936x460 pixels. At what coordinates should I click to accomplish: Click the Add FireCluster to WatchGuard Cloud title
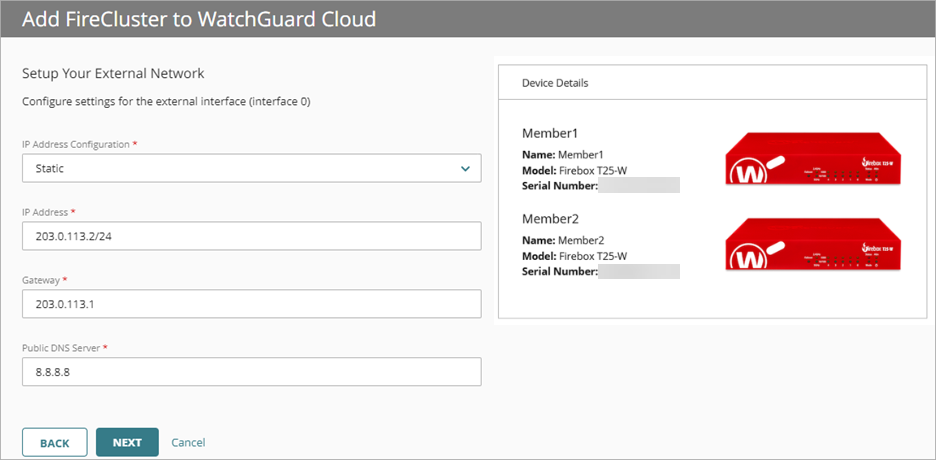[200, 19]
